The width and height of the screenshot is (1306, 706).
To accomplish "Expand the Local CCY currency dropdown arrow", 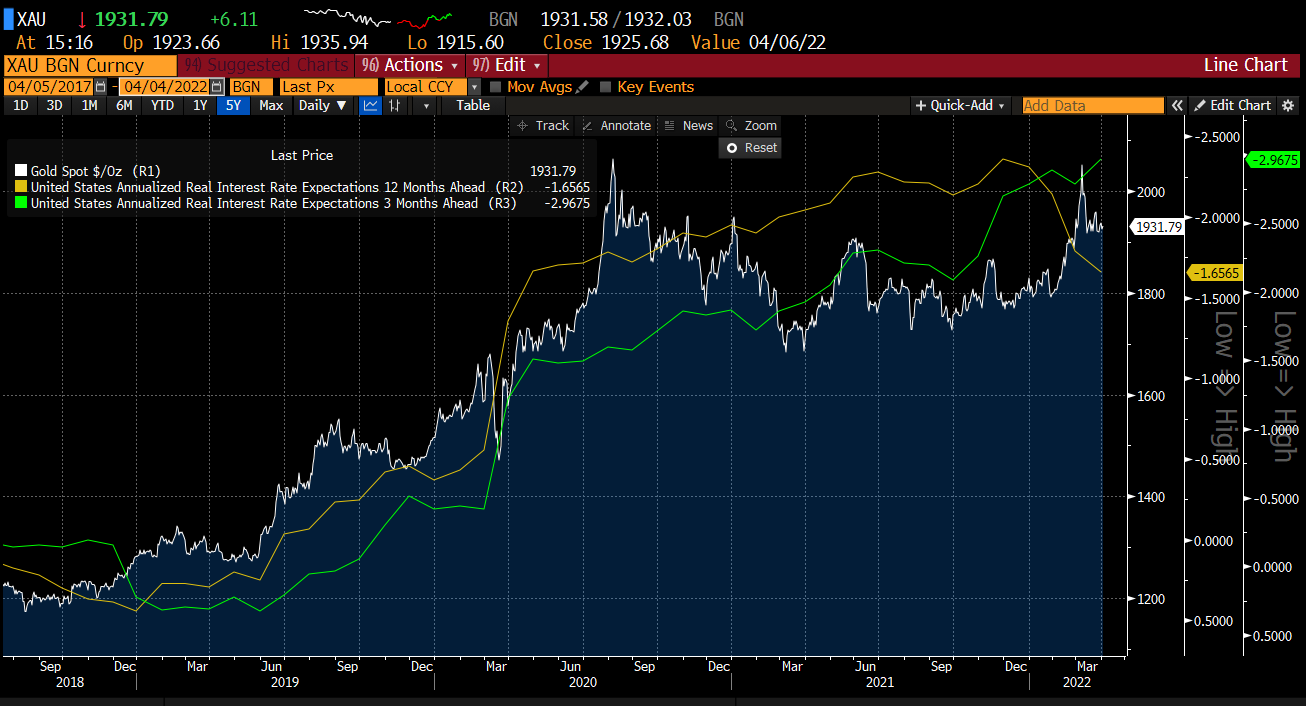I will pos(474,87).
